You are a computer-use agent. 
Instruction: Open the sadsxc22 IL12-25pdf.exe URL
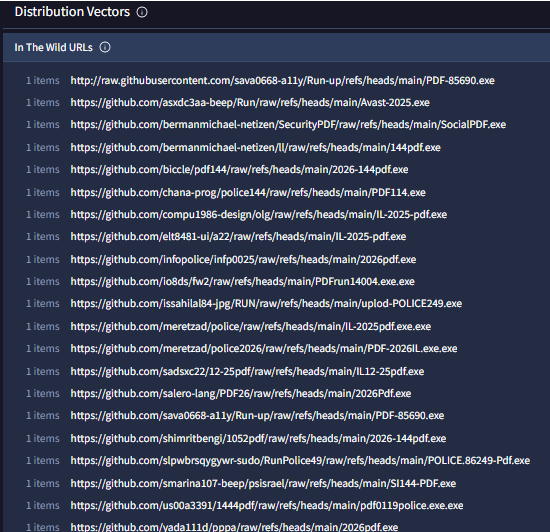point(247,371)
